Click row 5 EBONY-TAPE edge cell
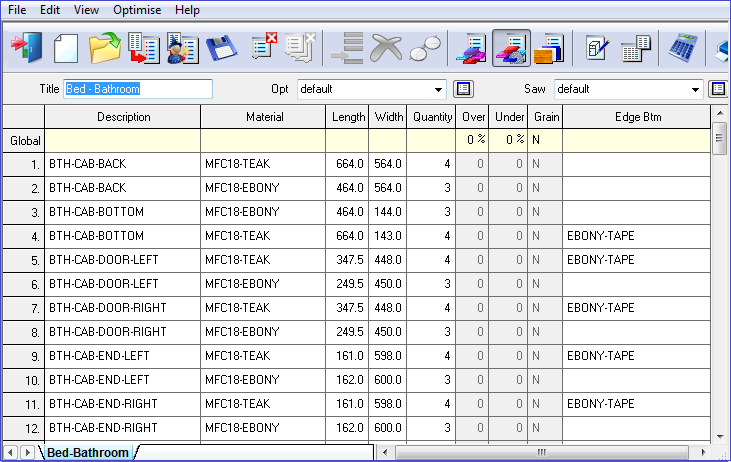This screenshot has width=731, height=462. click(x=637, y=260)
